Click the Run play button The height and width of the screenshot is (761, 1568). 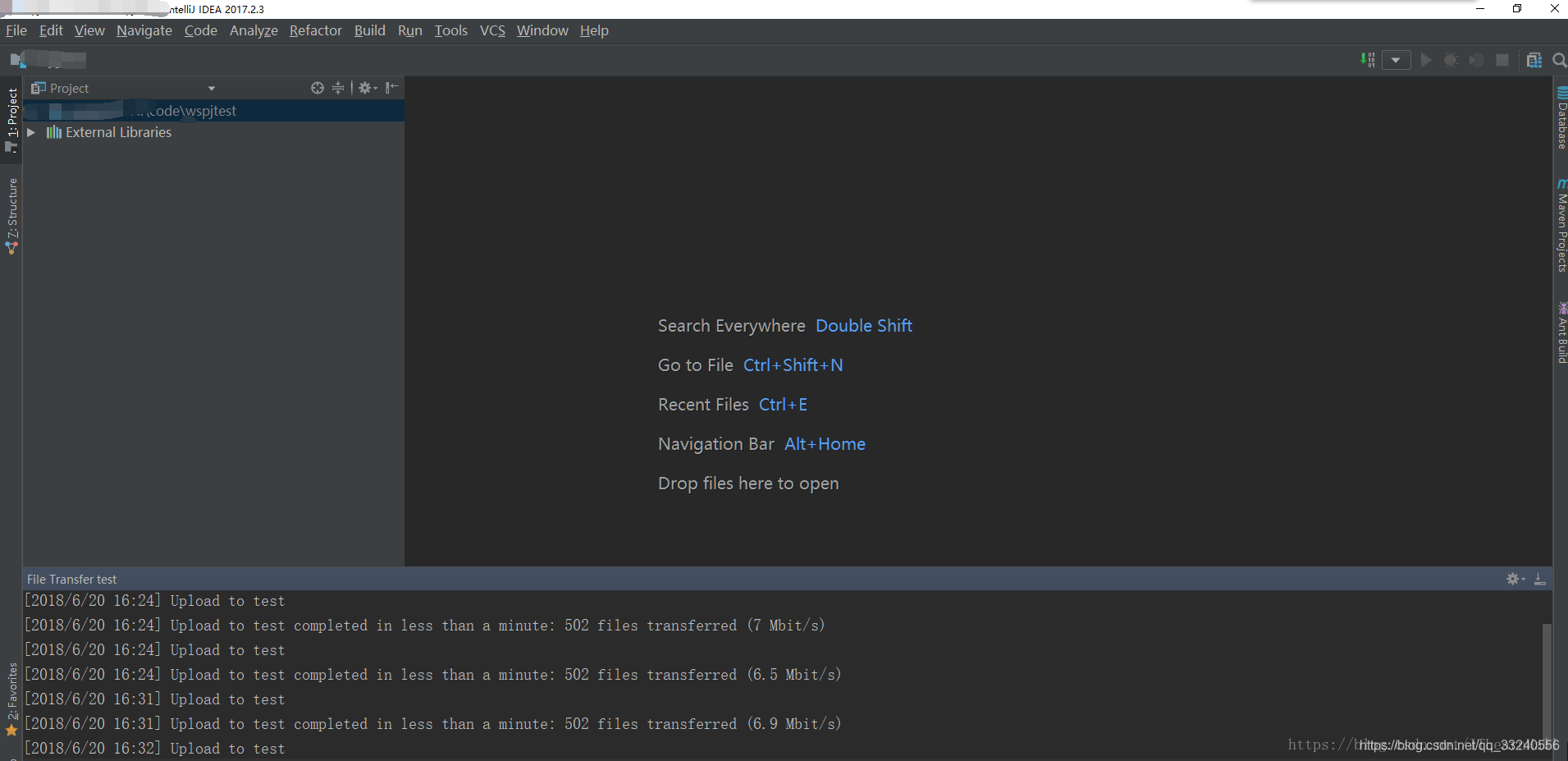click(x=1426, y=60)
